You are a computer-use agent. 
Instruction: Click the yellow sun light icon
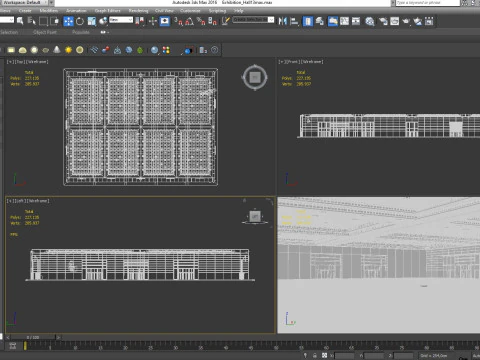[x=68, y=50]
